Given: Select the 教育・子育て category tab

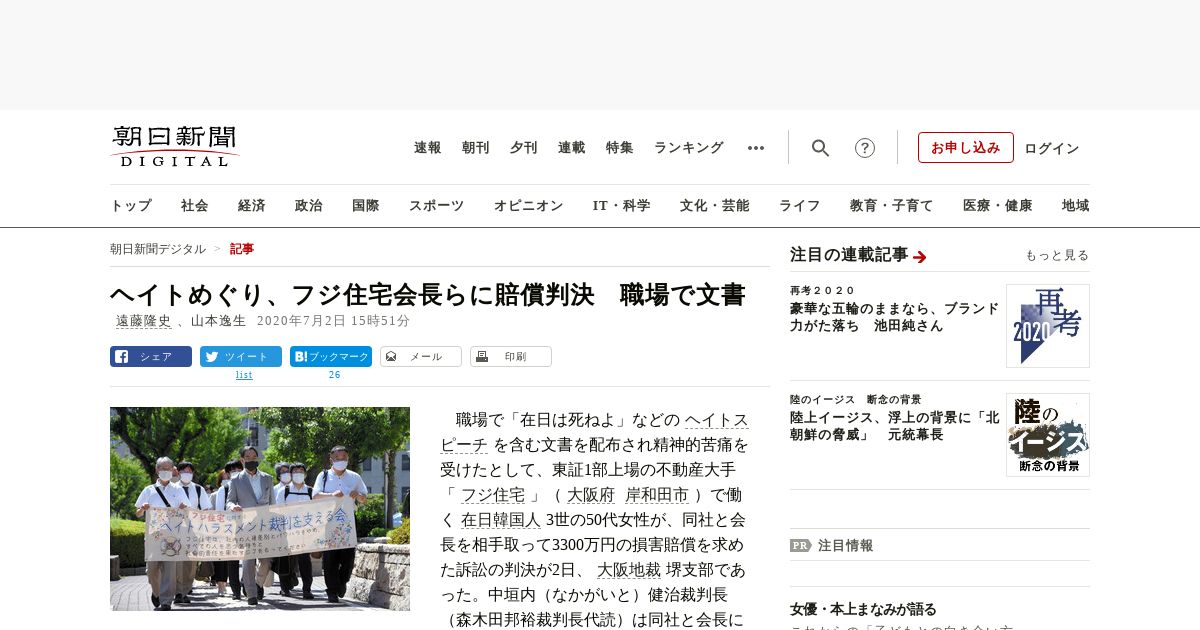Looking at the screenshot, I should (x=892, y=206).
